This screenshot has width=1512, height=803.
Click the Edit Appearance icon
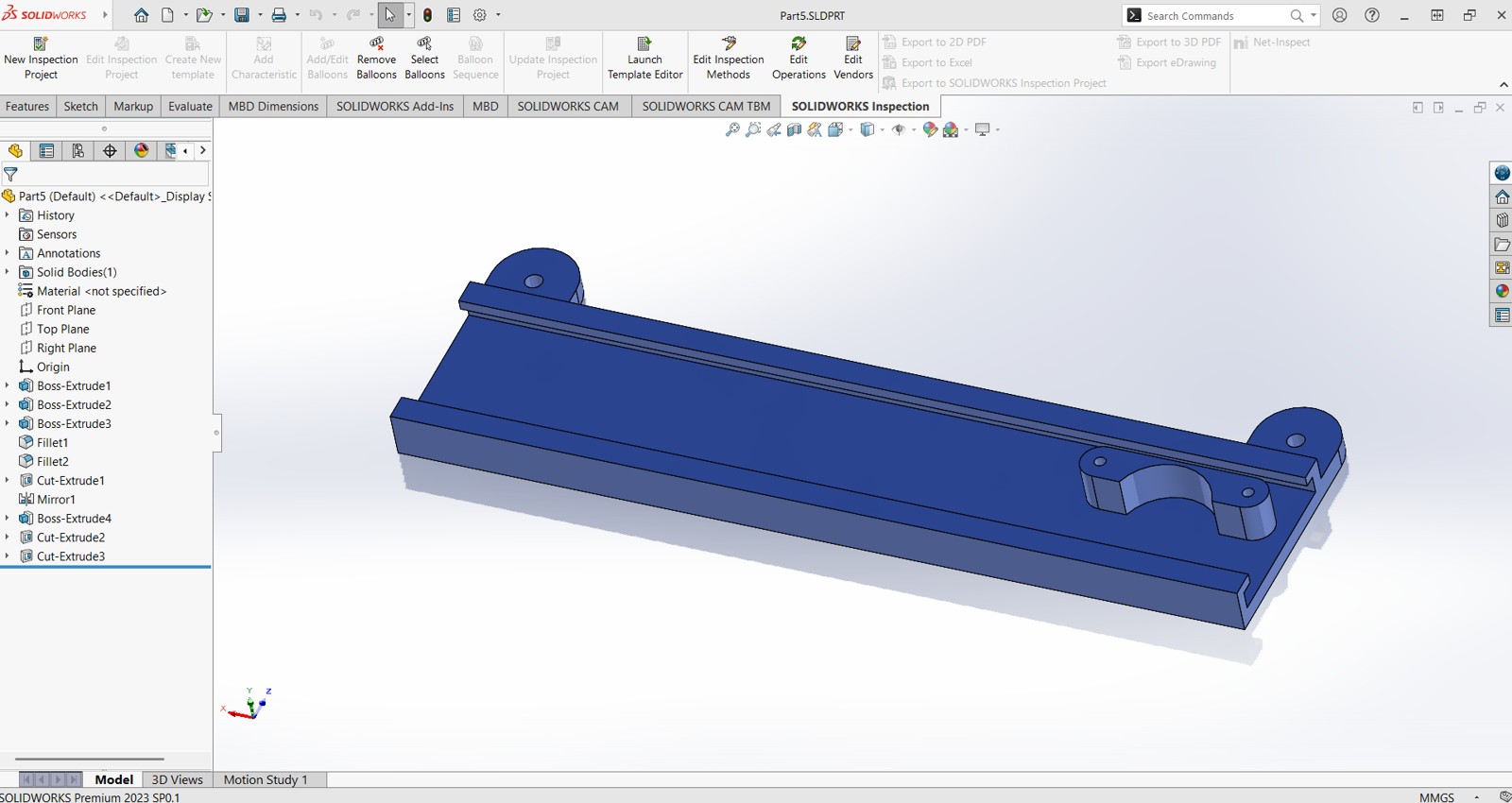(x=930, y=129)
